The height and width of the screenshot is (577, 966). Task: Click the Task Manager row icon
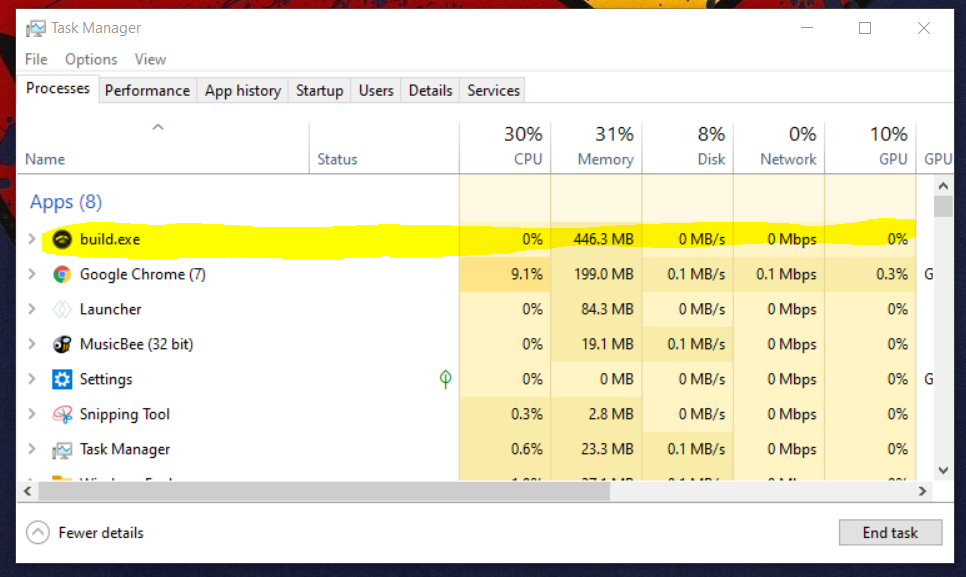[x=62, y=450]
